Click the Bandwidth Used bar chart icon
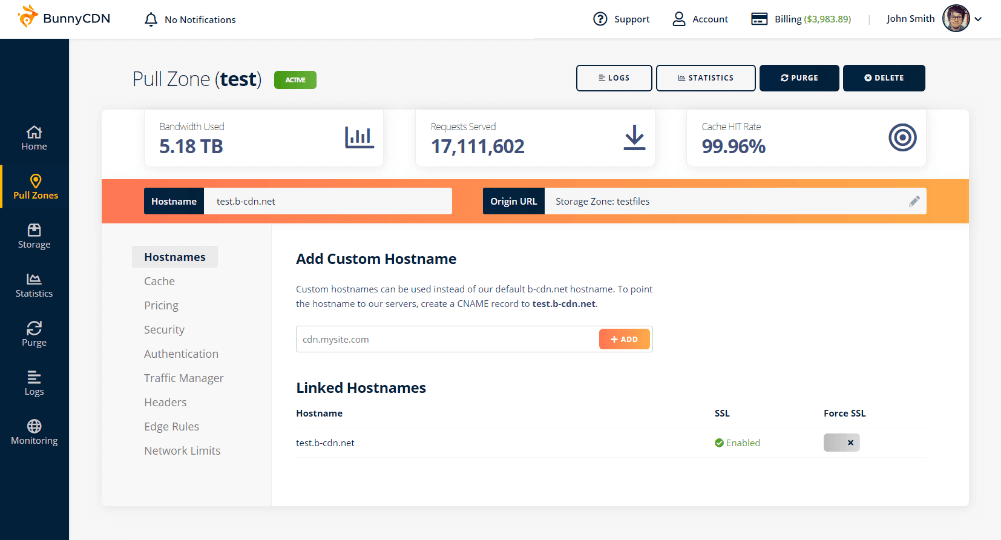This screenshot has width=1001, height=540. click(x=359, y=137)
